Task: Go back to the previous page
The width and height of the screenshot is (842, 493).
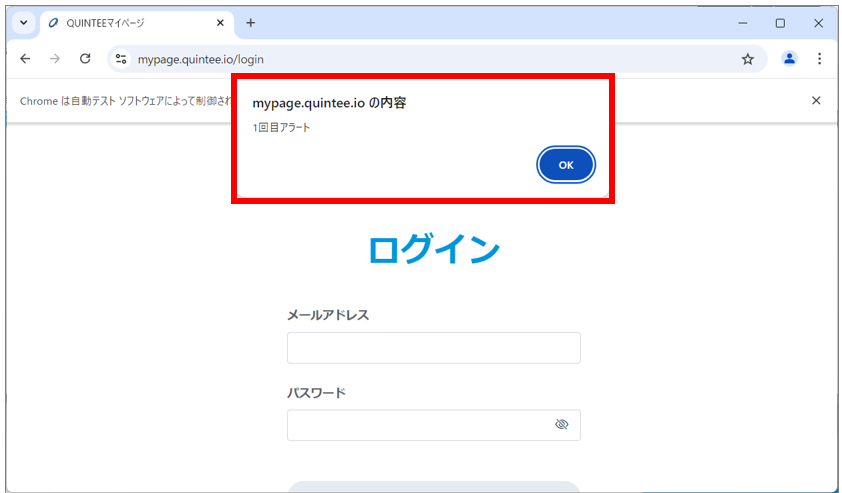Action: coord(25,59)
